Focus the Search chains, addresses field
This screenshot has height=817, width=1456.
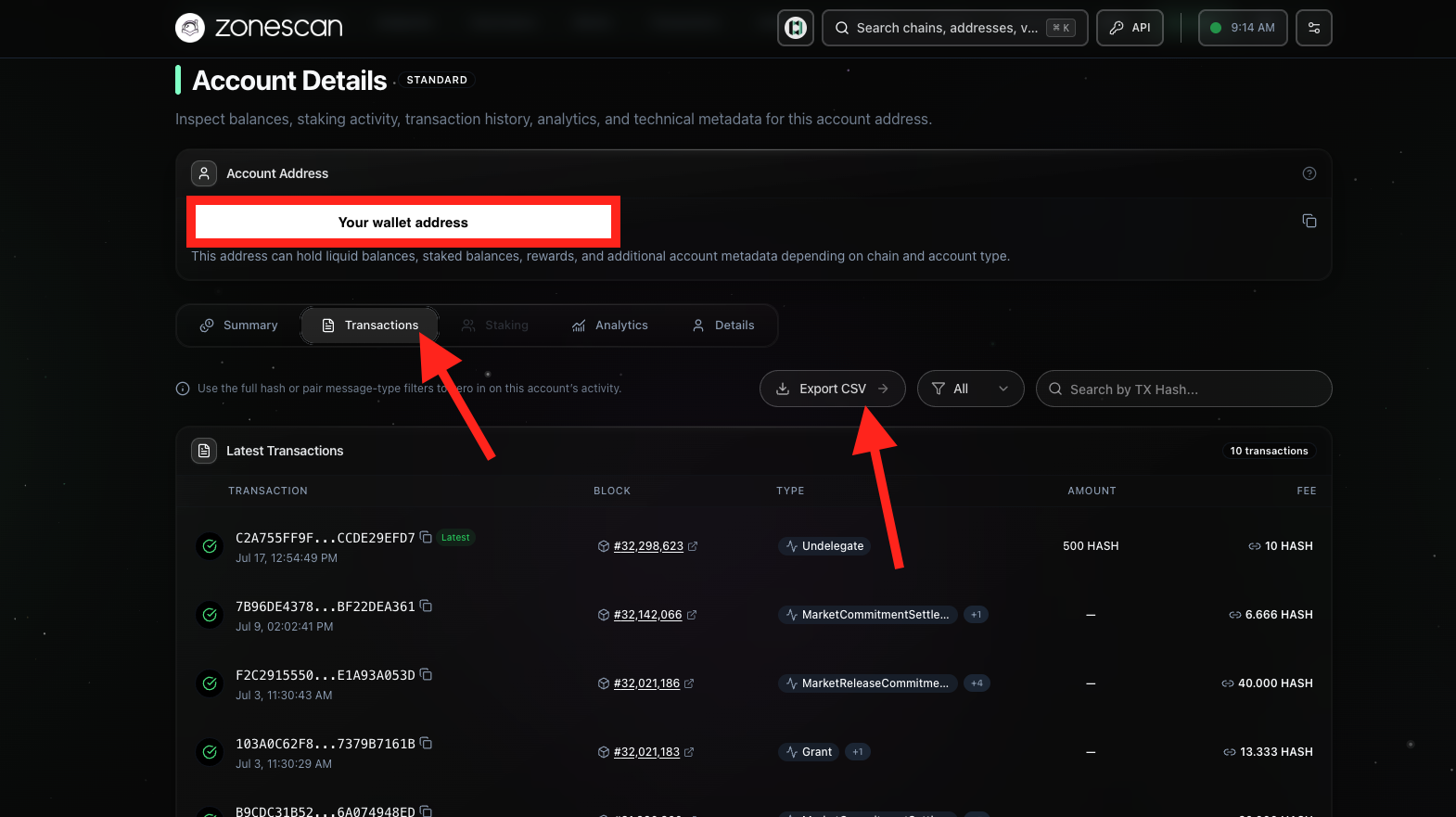[954, 28]
